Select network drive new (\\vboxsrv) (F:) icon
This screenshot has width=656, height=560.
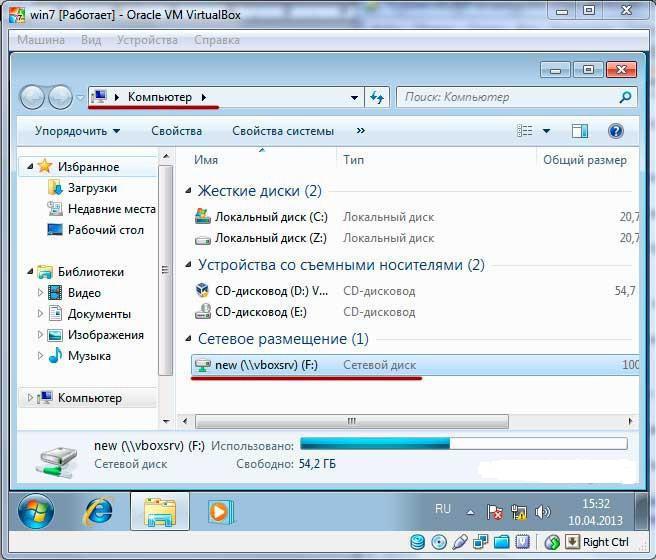click(203, 365)
